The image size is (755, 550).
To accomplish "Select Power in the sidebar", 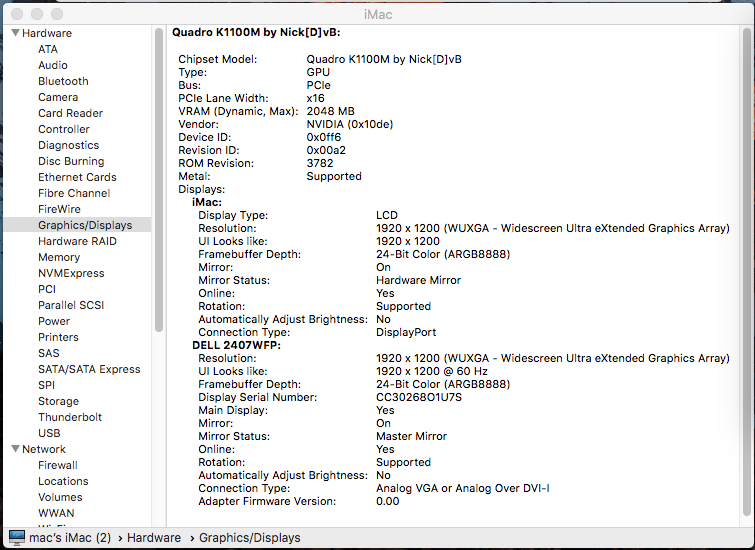I will [x=54, y=321].
